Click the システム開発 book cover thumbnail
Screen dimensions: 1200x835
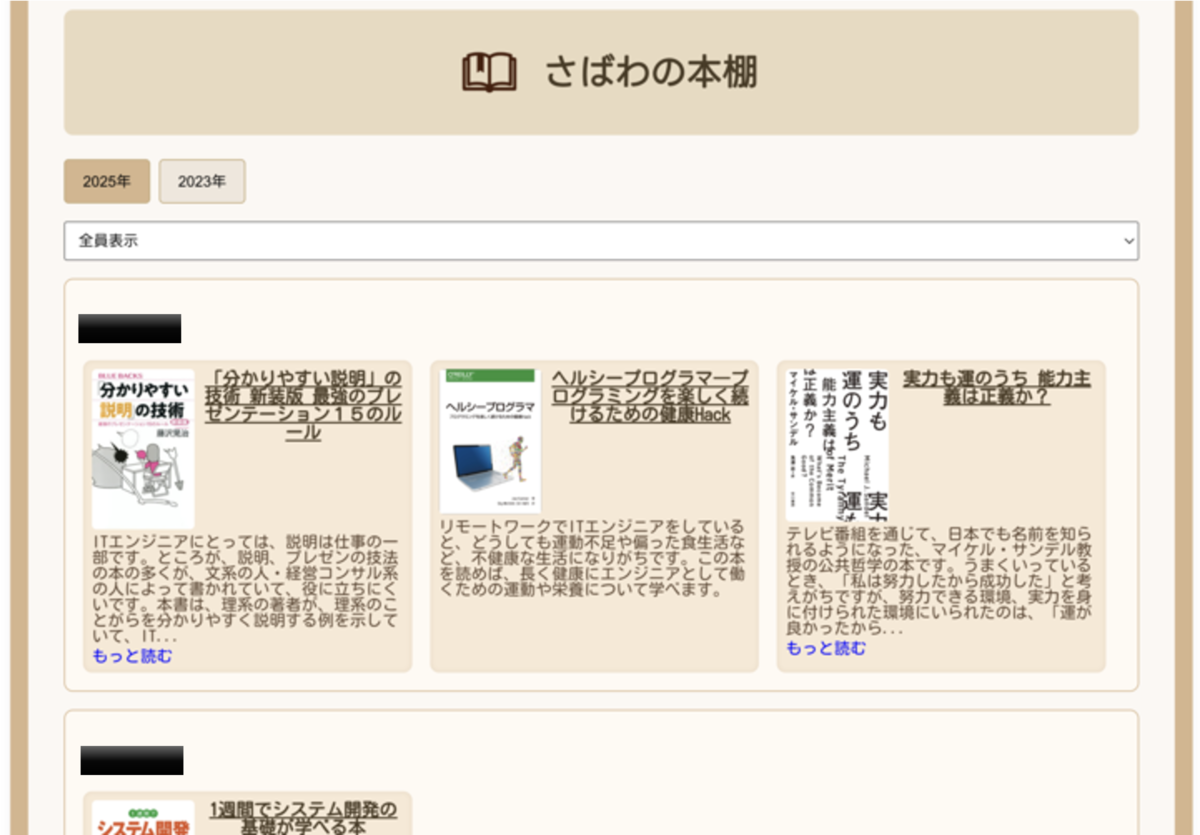(143, 818)
